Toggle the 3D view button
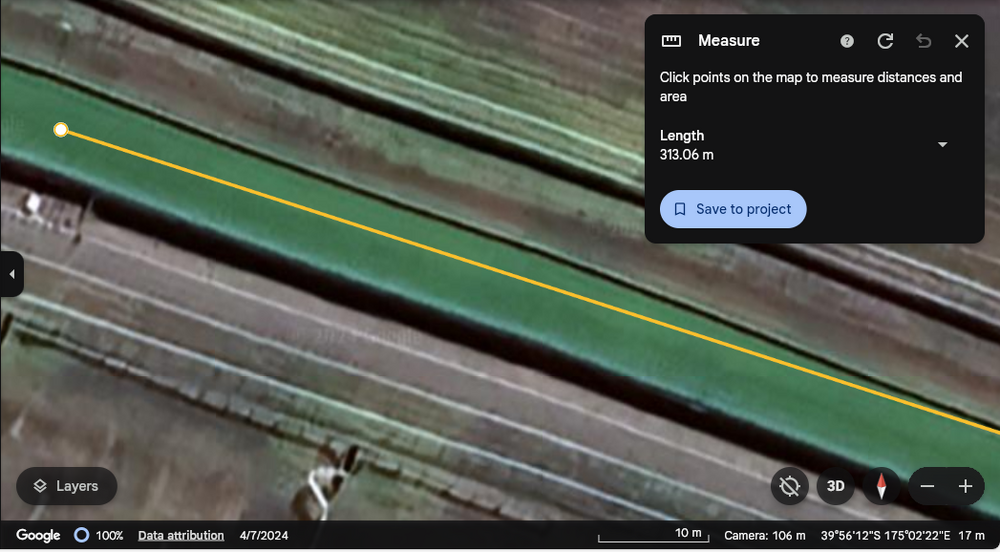The height and width of the screenshot is (552, 1000). (x=835, y=486)
